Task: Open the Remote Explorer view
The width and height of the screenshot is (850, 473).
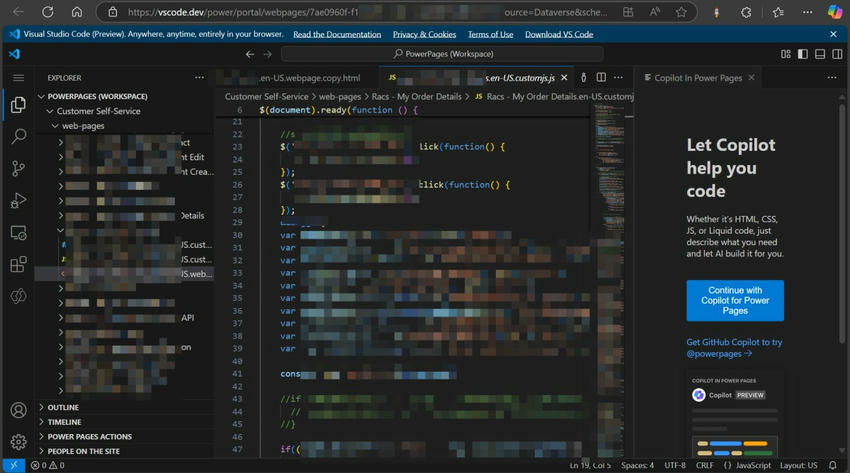Action: click(x=18, y=232)
